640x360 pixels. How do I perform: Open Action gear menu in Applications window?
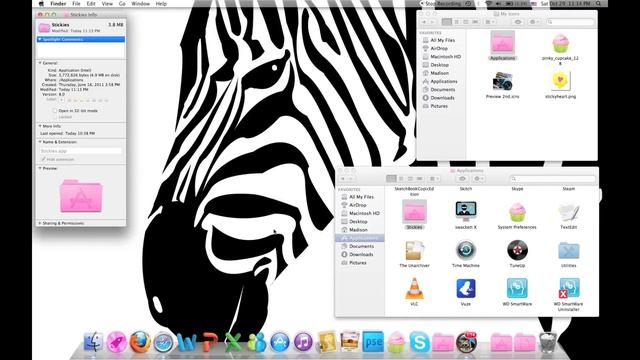pos(478,178)
